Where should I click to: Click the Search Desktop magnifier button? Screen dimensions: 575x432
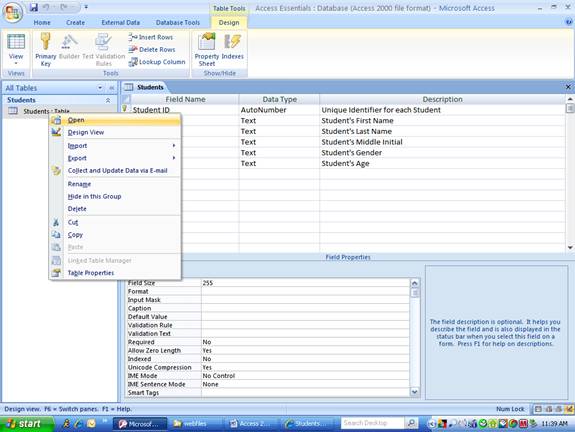point(412,423)
